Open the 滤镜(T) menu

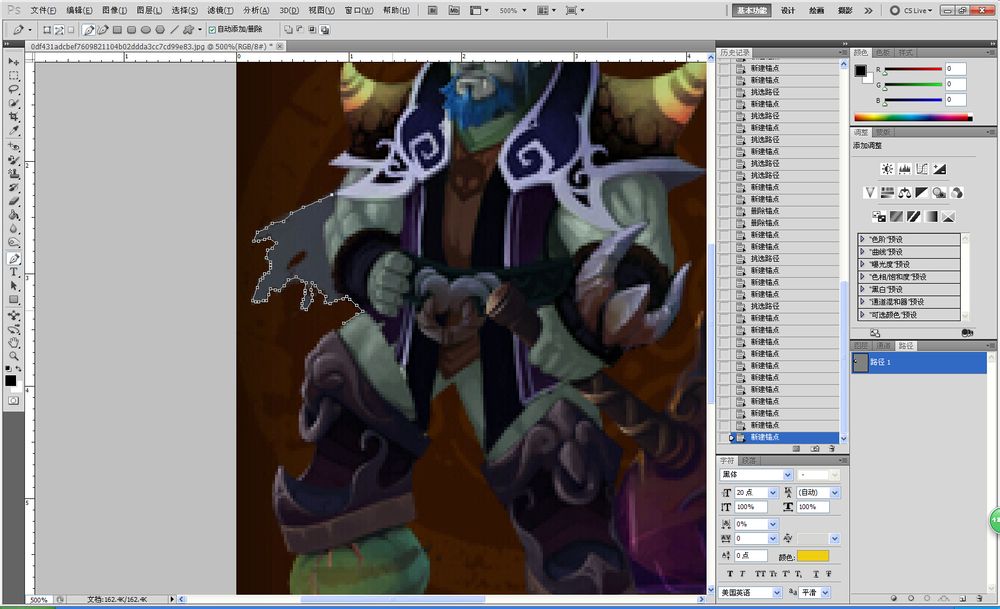[220, 10]
